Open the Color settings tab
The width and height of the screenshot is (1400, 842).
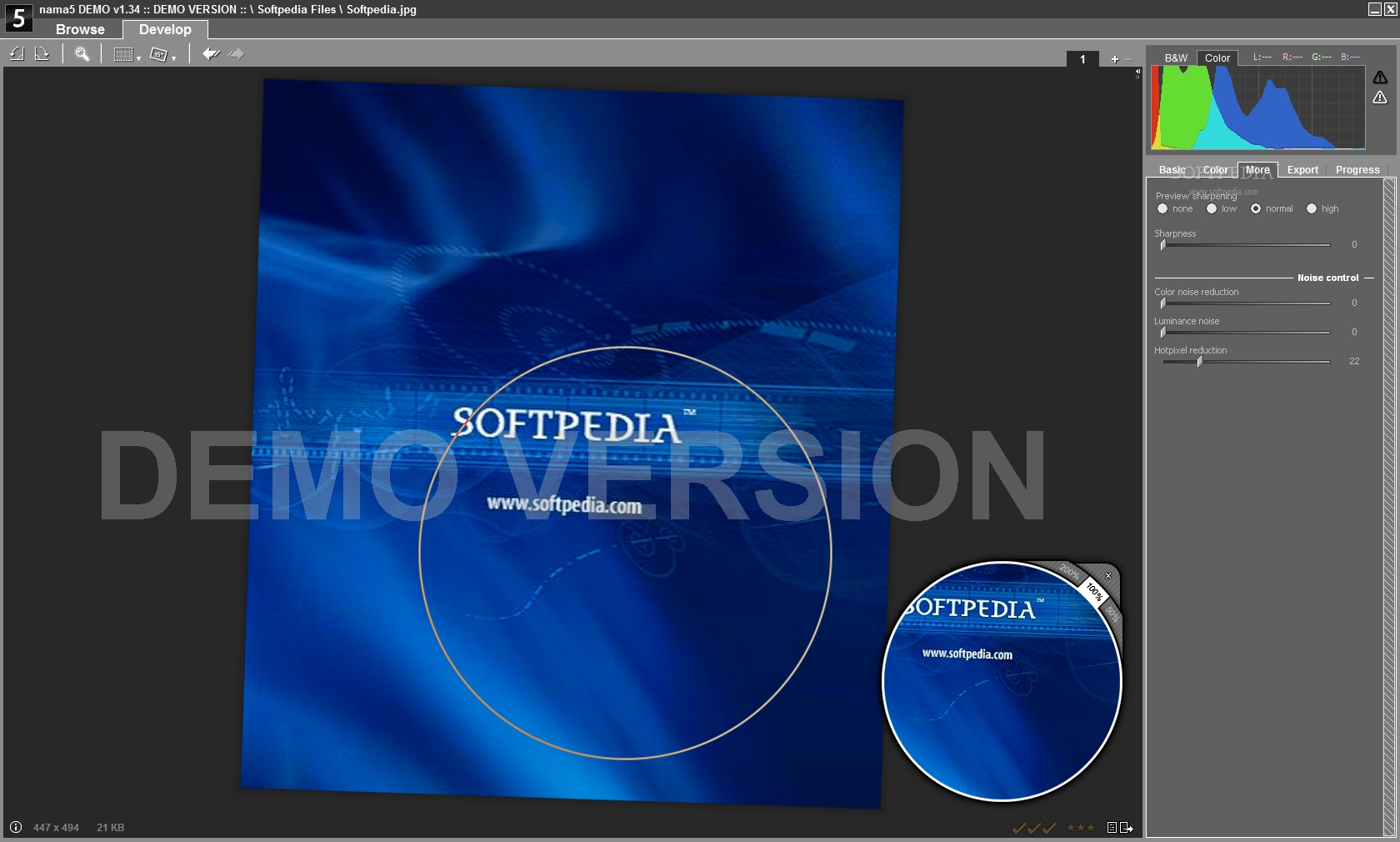[x=1215, y=169]
